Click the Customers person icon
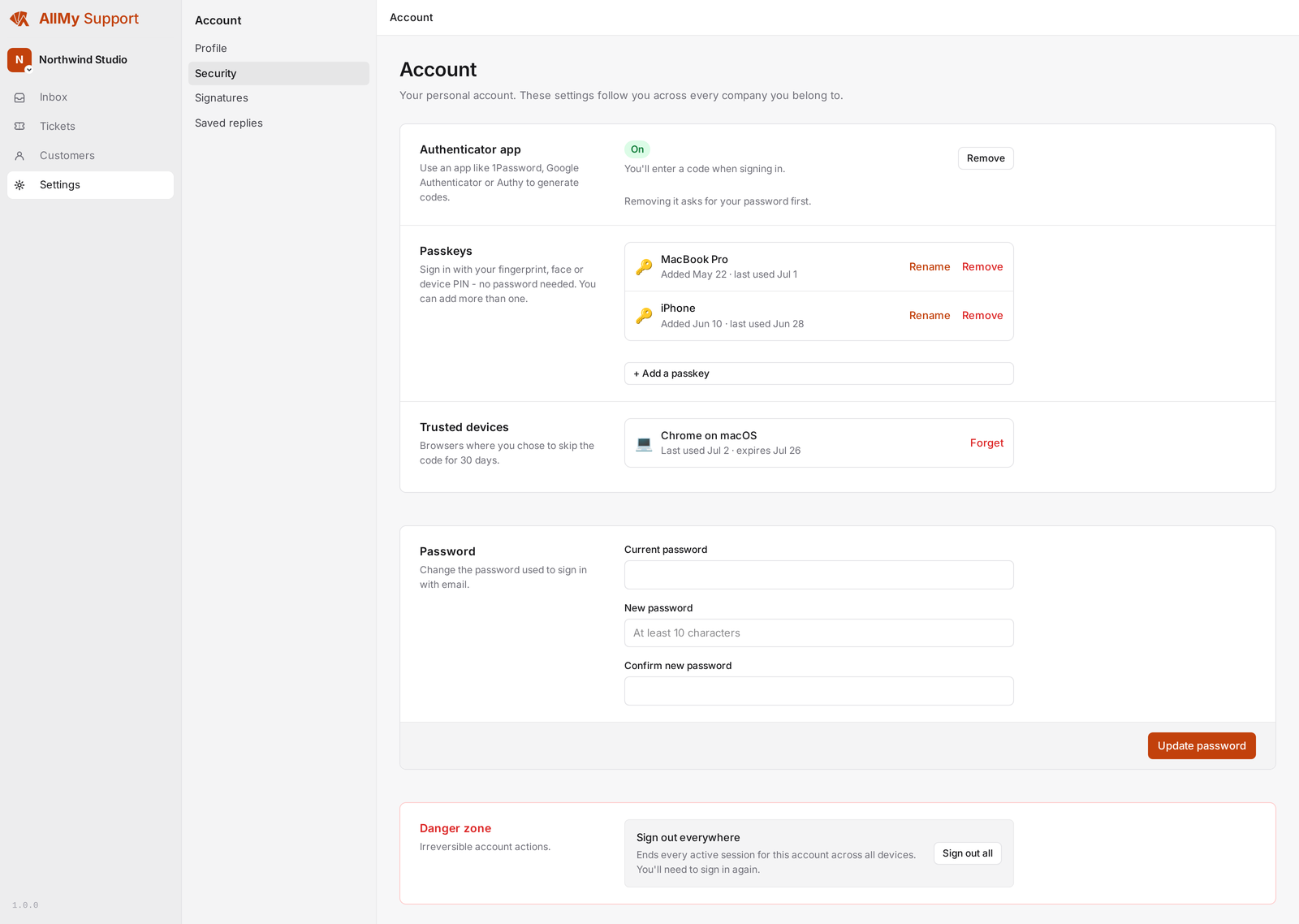 coord(19,156)
